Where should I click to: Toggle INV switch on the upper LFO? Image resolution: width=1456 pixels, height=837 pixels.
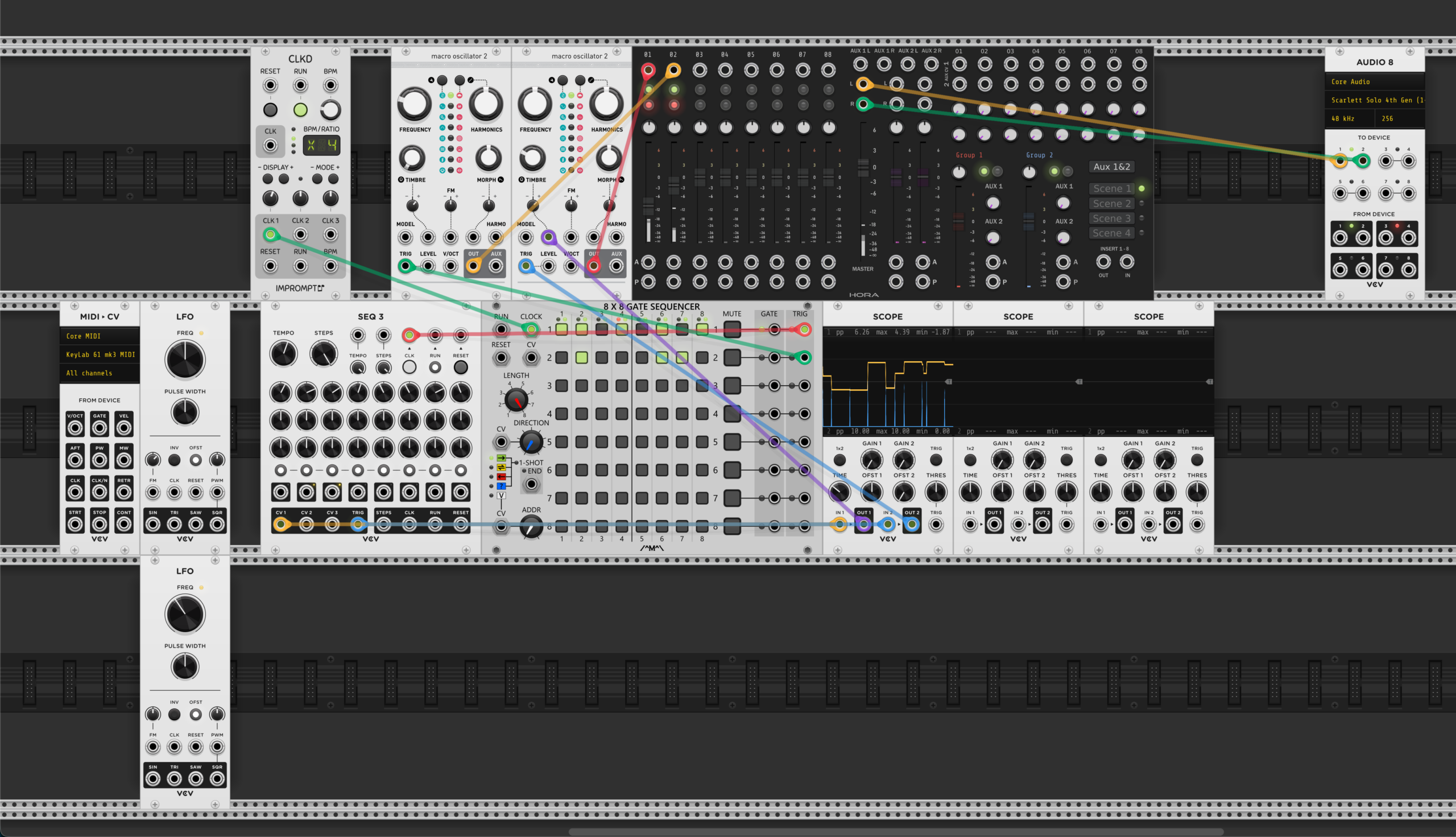pos(174,460)
